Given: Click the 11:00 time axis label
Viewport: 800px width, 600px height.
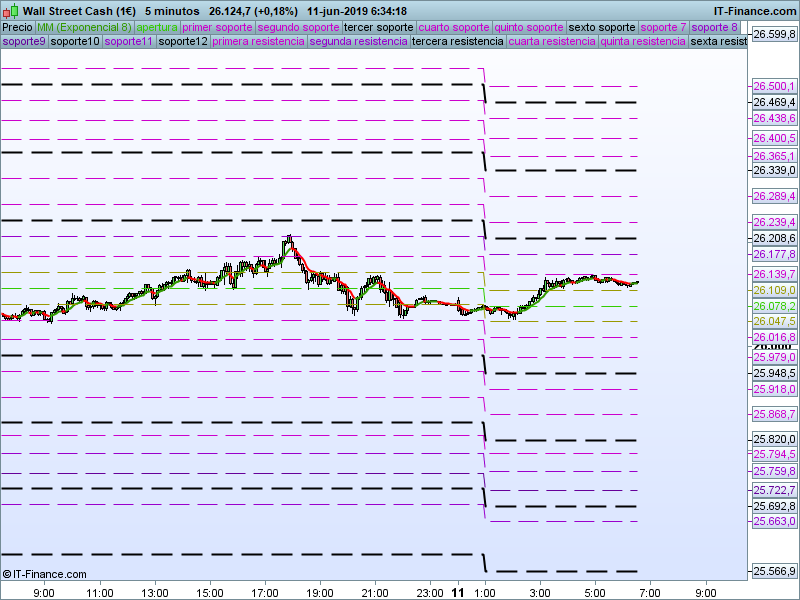Looking at the screenshot, I should pos(99,593).
